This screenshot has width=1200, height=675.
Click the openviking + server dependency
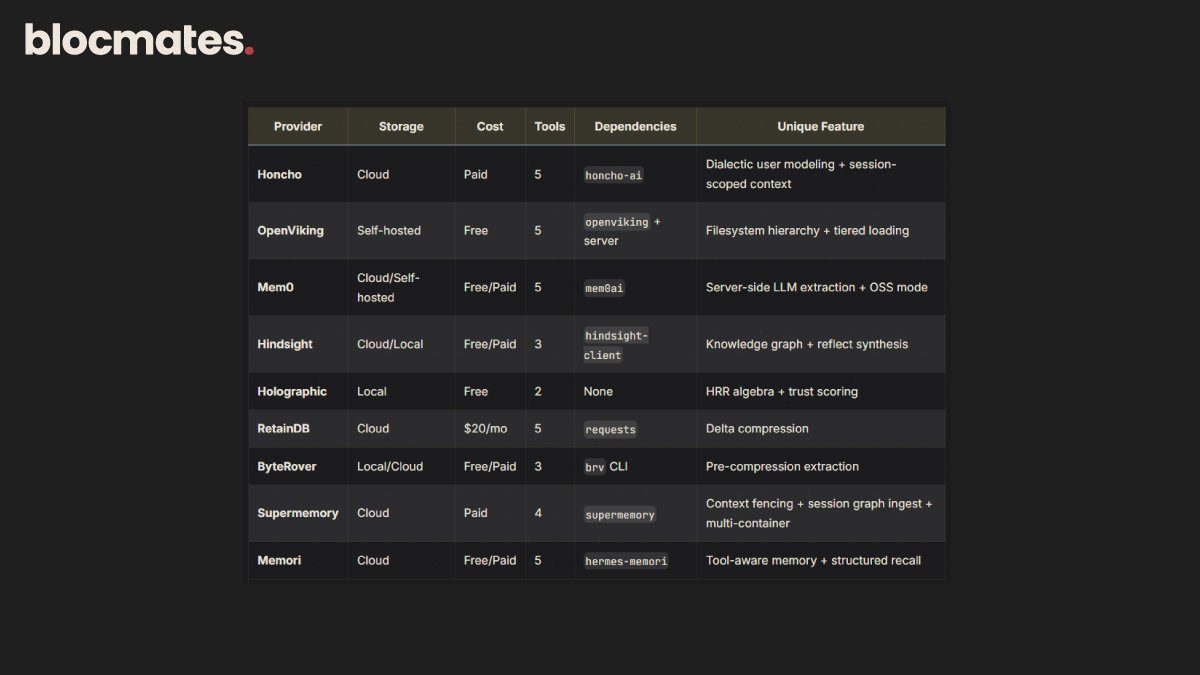(x=622, y=231)
